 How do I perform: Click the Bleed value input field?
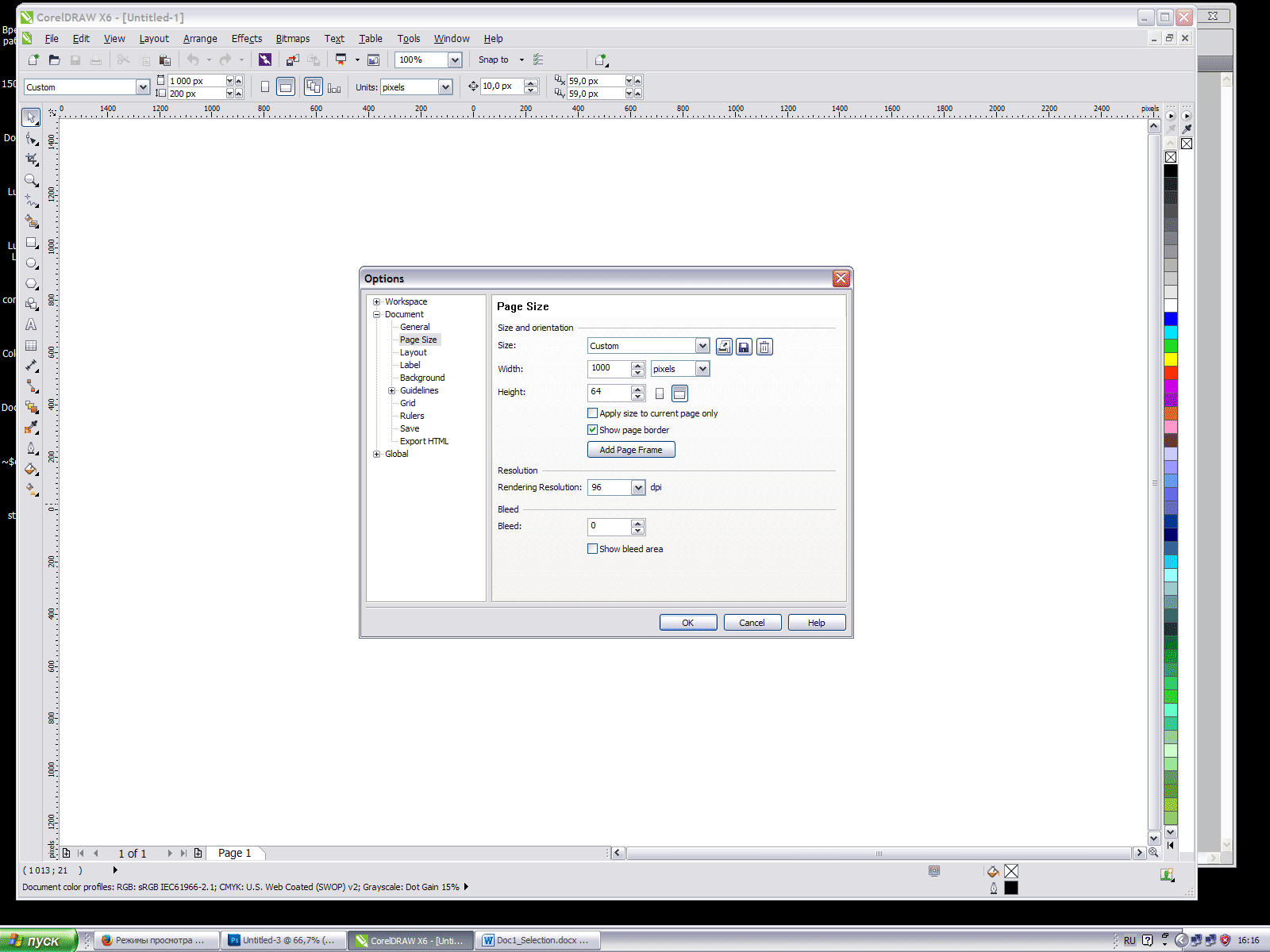pyautogui.click(x=610, y=527)
